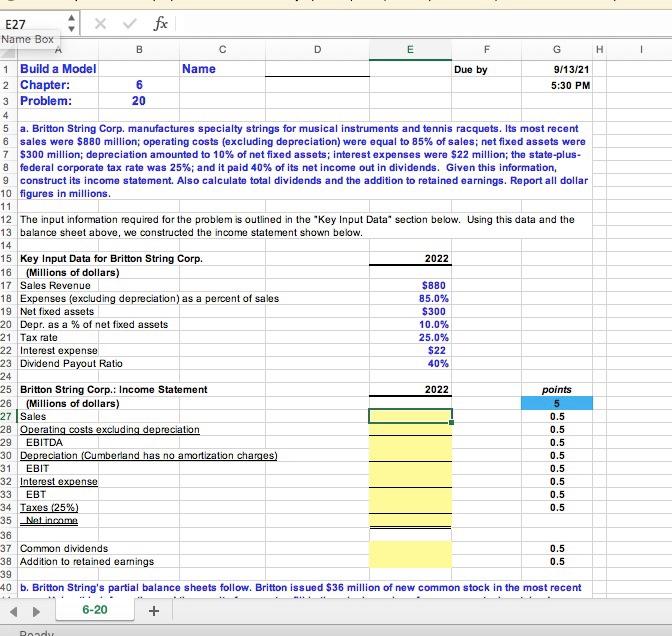This screenshot has width=672, height=636.
Task: Click the $880 Sales Revenue value
Action: (x=434, y=285)
